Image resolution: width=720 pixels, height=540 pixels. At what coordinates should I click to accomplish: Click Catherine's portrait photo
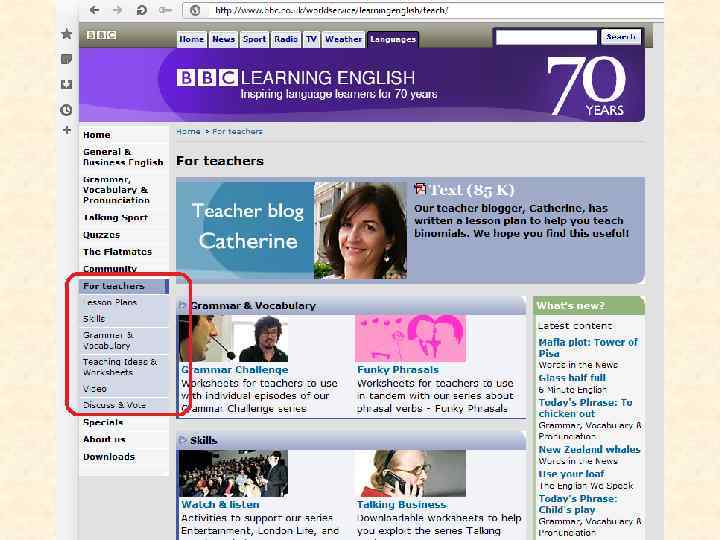[x=360, y=230]
